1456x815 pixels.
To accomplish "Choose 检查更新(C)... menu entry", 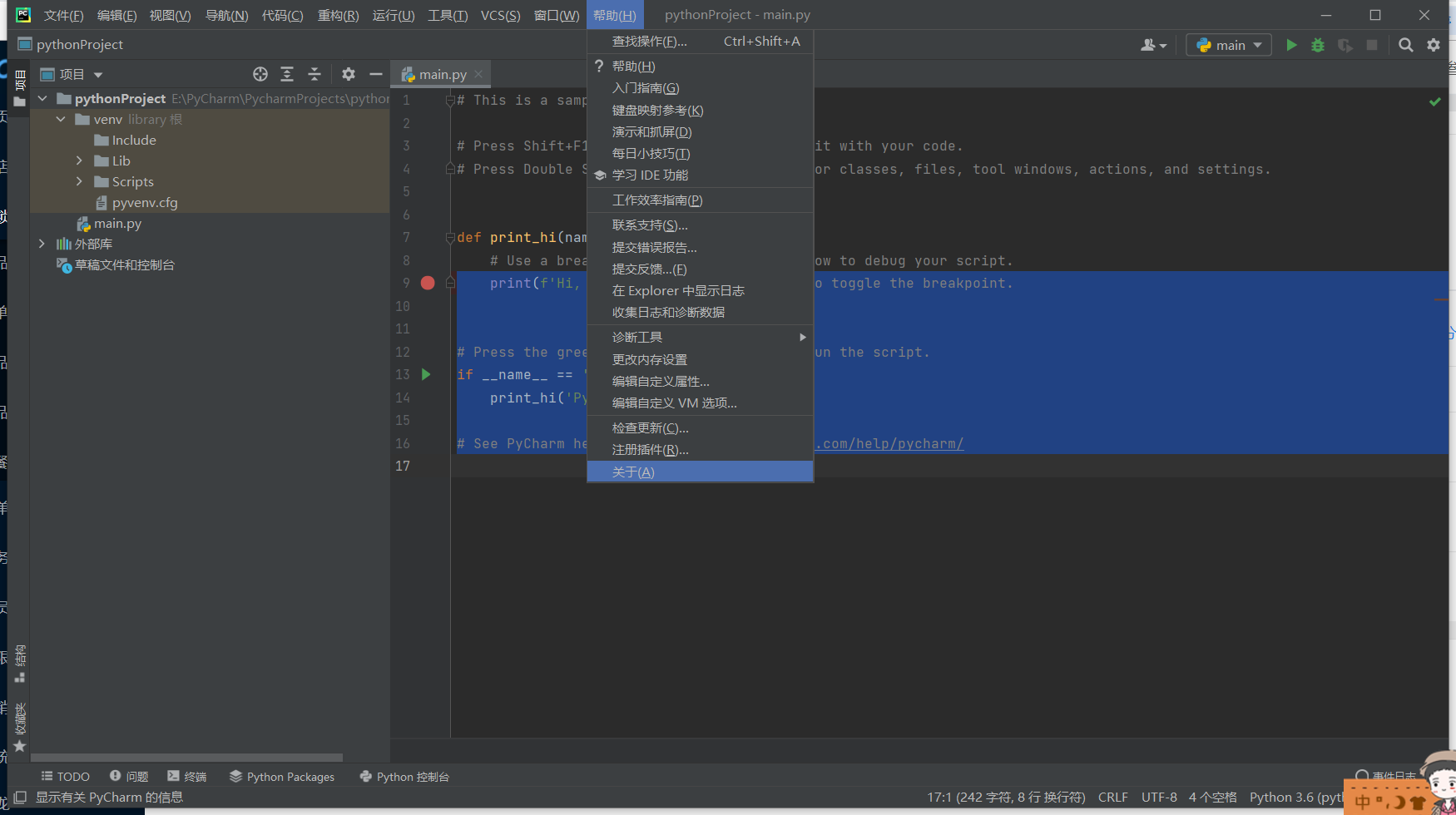I will point(700,427).
